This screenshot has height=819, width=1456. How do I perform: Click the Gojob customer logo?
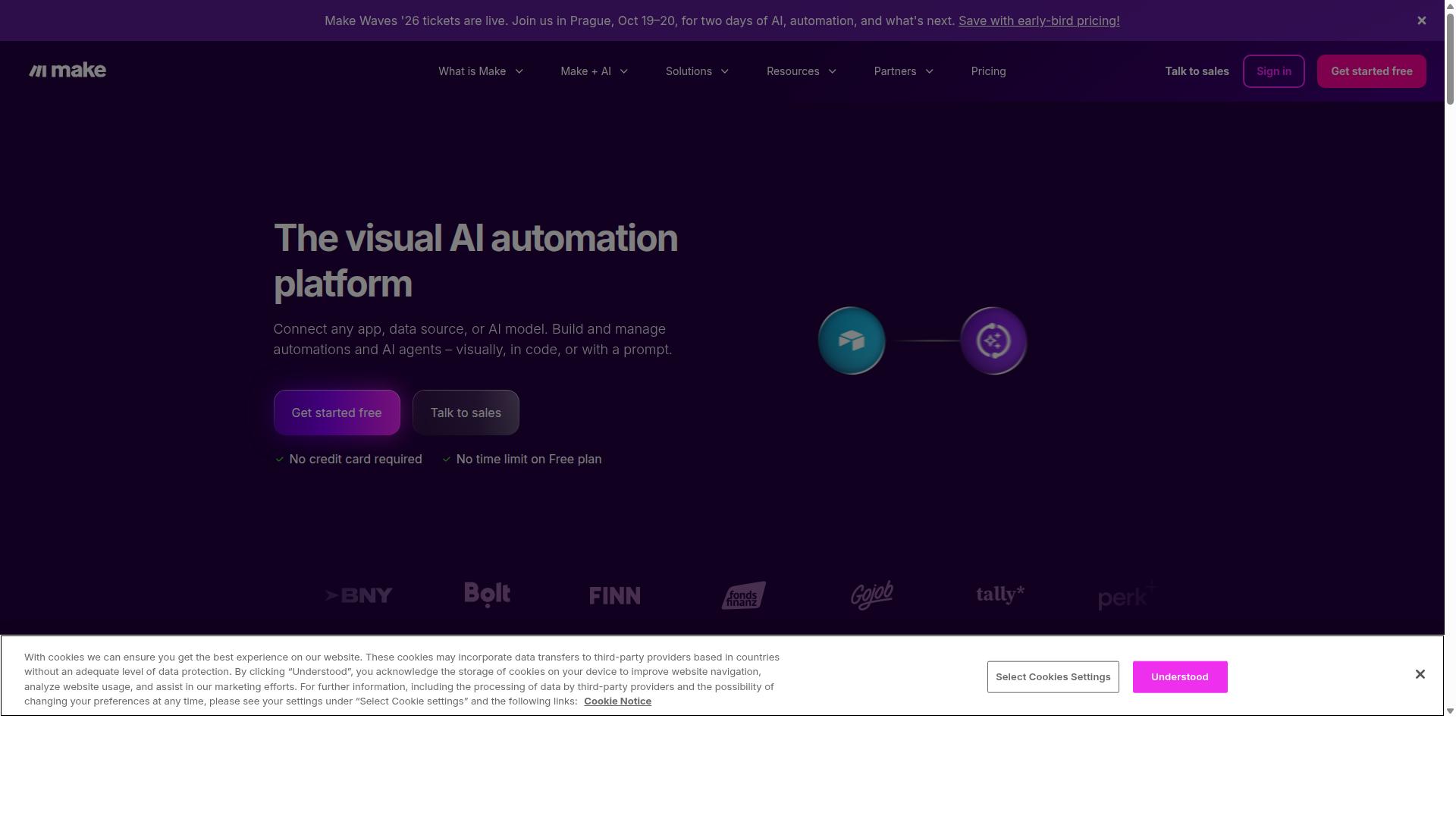click(872, 595)
